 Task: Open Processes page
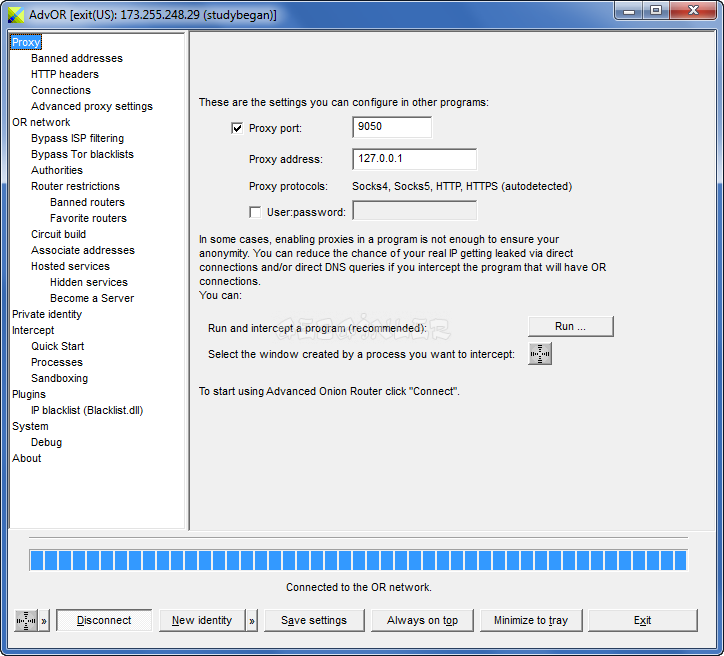pos(57,362)
